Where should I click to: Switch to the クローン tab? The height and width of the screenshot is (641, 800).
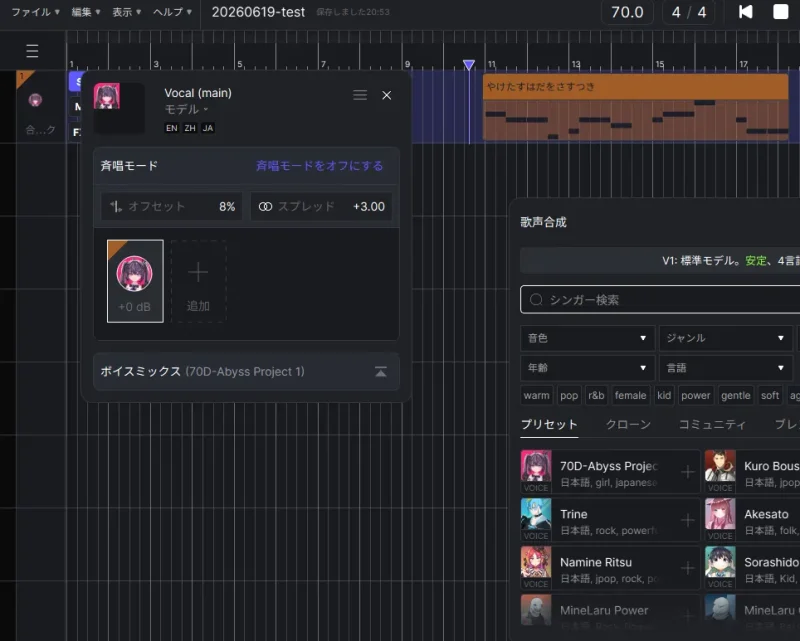[x=628, y=425]
